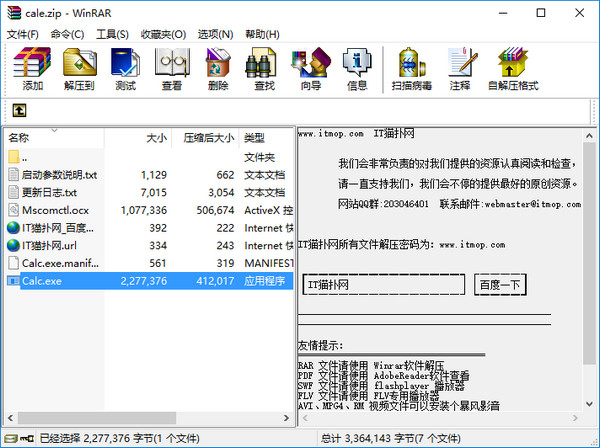
Task: Click the 查找 (Find) binoculars icon
Action: pyautogui.click(x=261, y=62)
